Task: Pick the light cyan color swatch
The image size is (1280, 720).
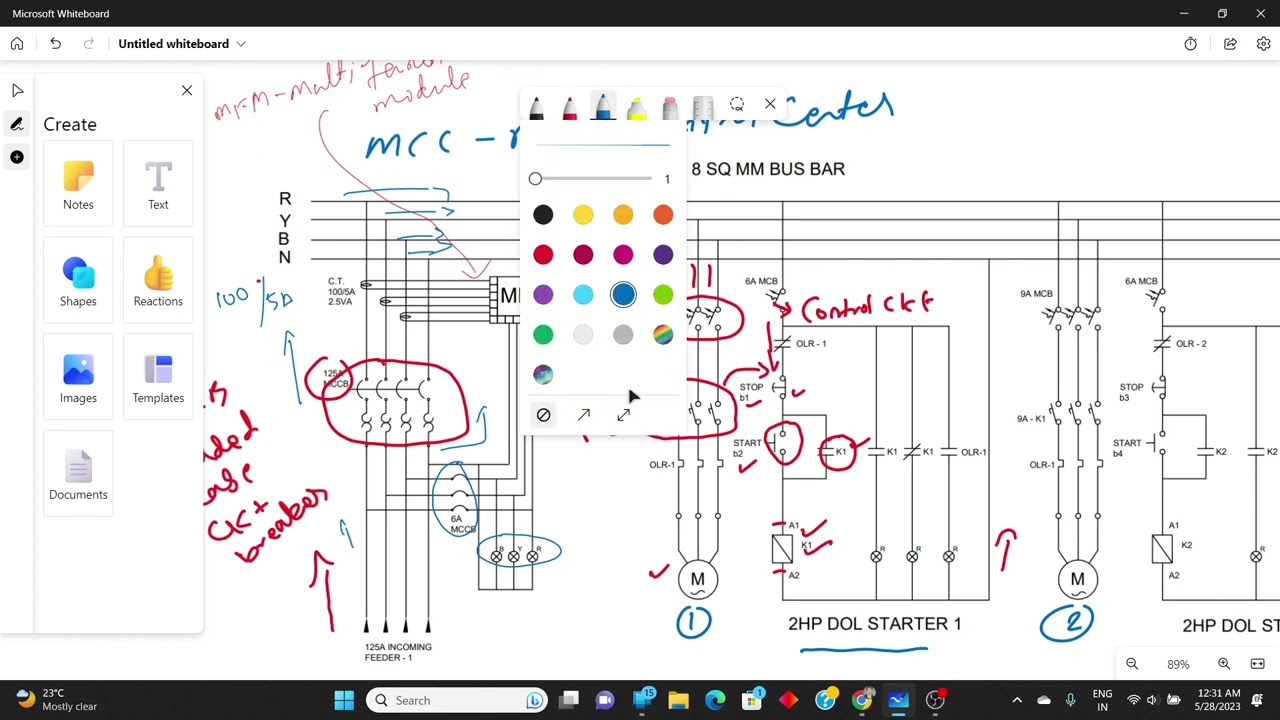Action: (583, 295)
